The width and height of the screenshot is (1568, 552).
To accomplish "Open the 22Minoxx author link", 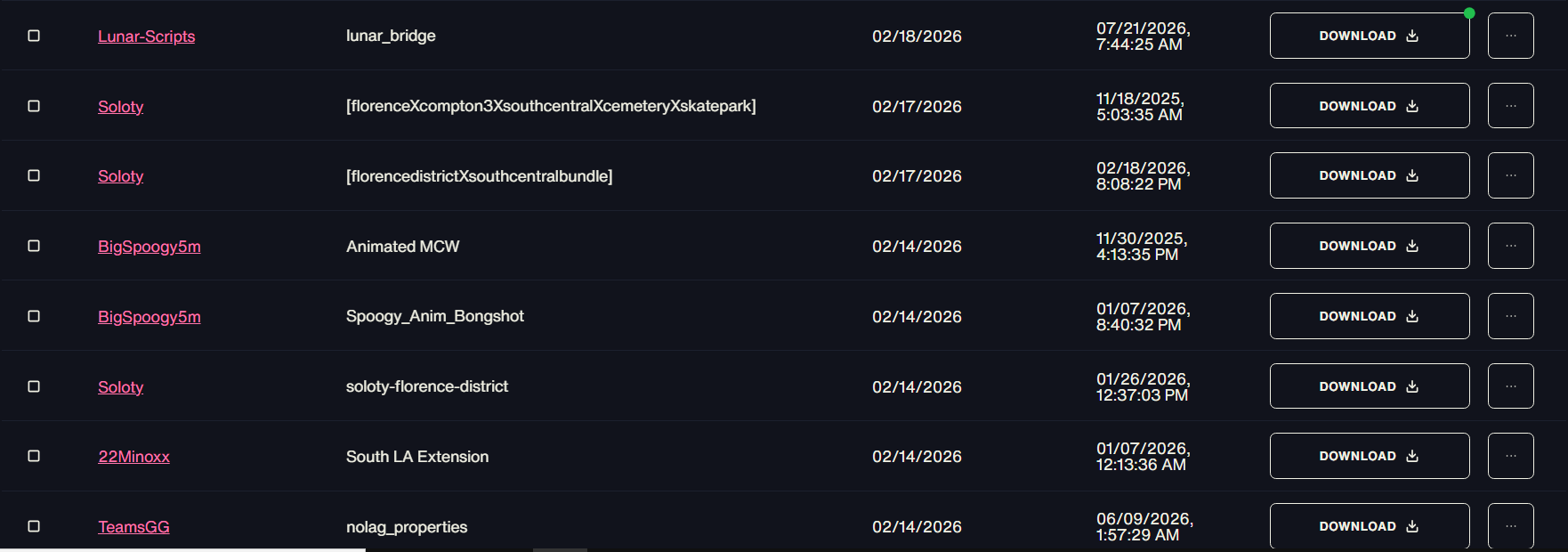I will (x=133, y=457).
